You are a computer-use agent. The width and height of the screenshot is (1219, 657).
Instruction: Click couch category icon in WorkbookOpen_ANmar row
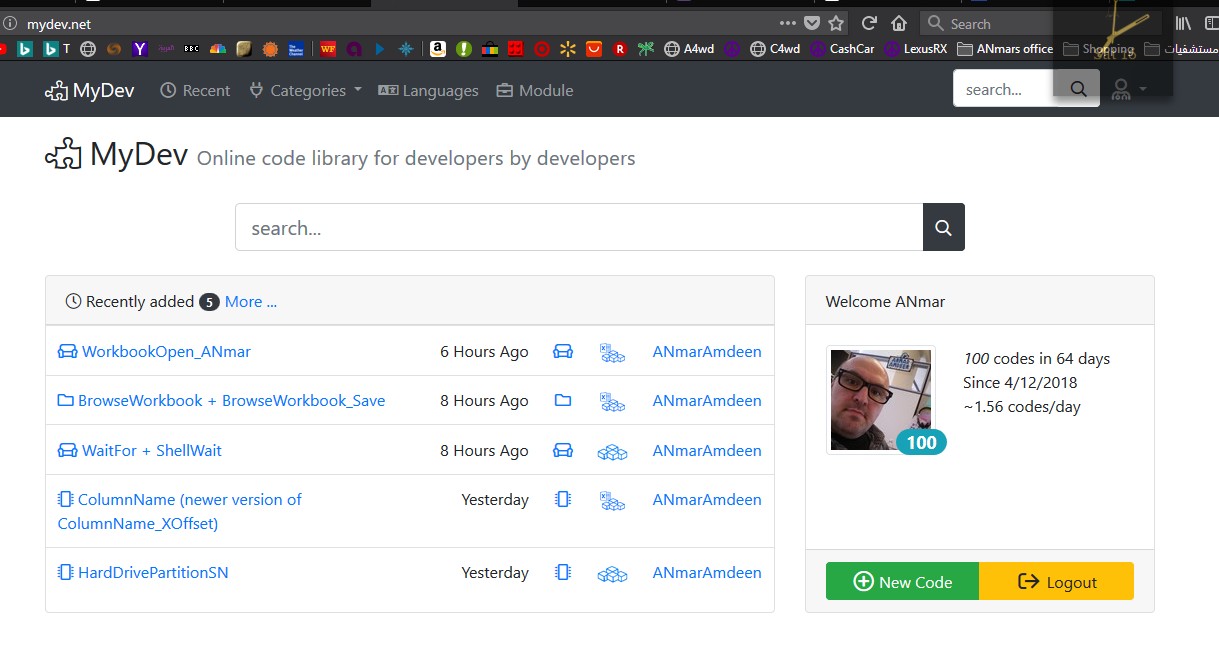(563, 352)
